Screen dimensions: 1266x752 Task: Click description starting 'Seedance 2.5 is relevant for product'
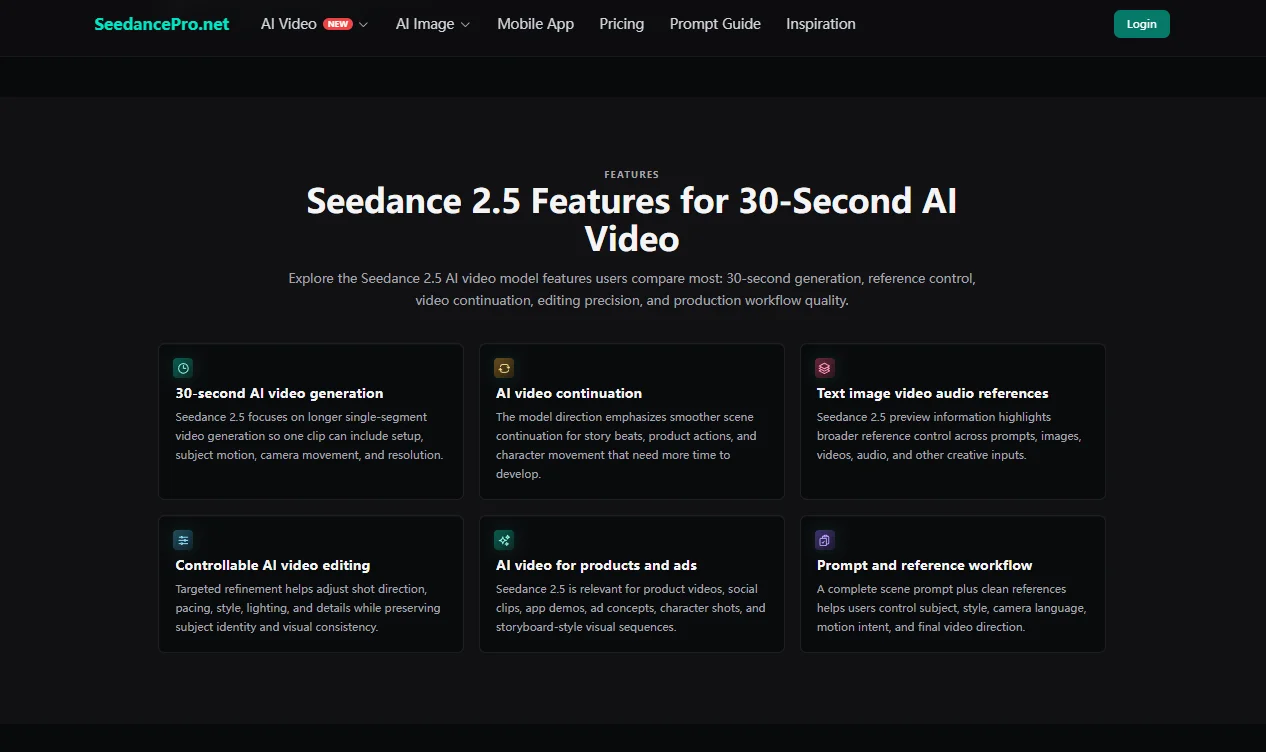pyautogui.click(x=631, y=608)
